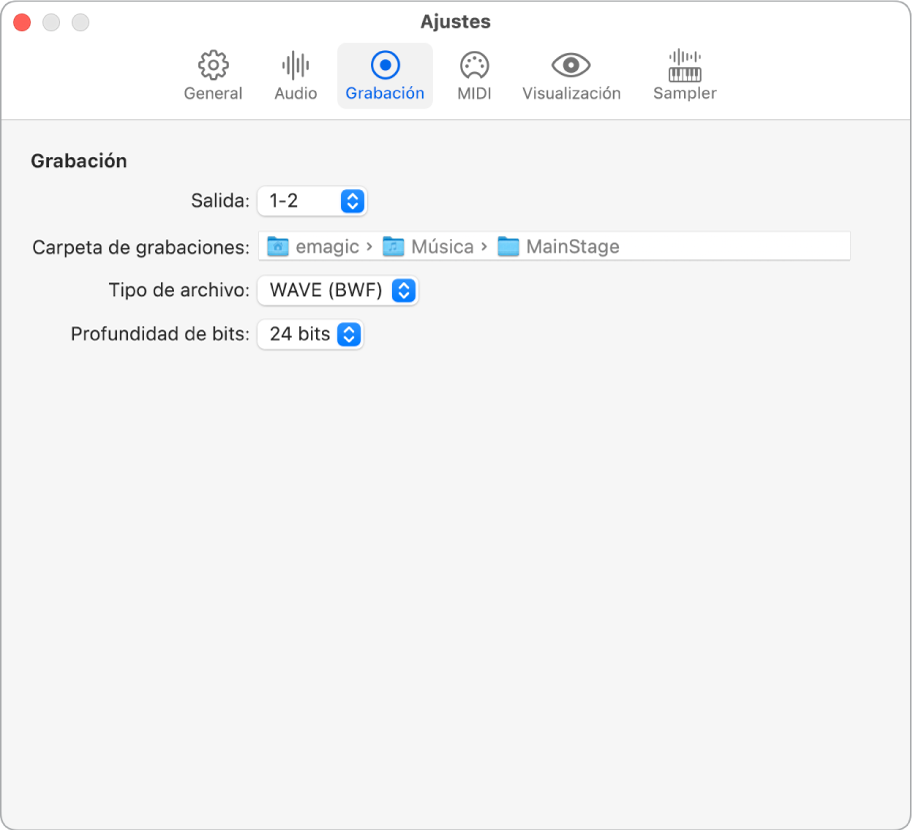Open the Profundidad de bits 24 bits dropdown
This screenshot has width=912, height=830.
pyautogui.click(x=310, y=335)
